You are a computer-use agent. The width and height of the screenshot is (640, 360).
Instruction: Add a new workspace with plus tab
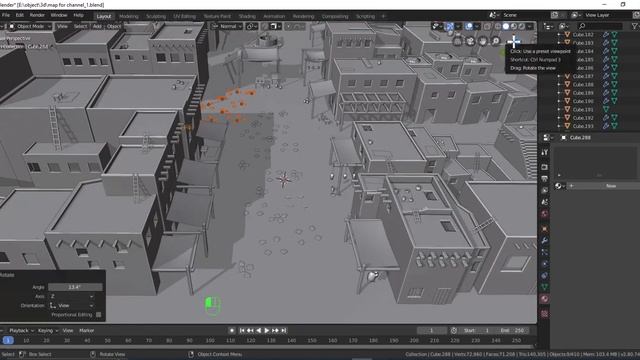click(x=383, y=16)
